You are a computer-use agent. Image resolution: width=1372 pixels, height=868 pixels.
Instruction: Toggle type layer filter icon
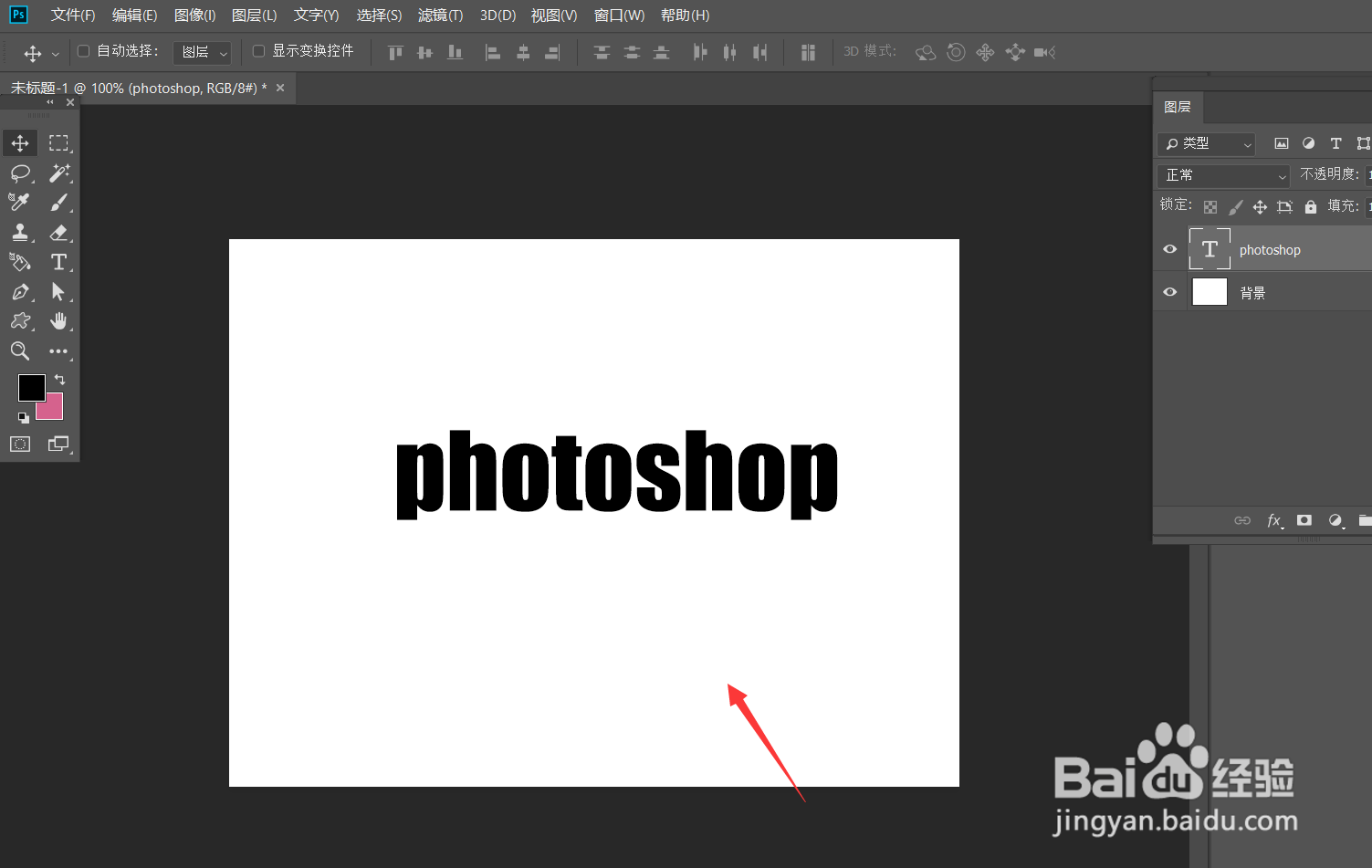pos(1335,143)
